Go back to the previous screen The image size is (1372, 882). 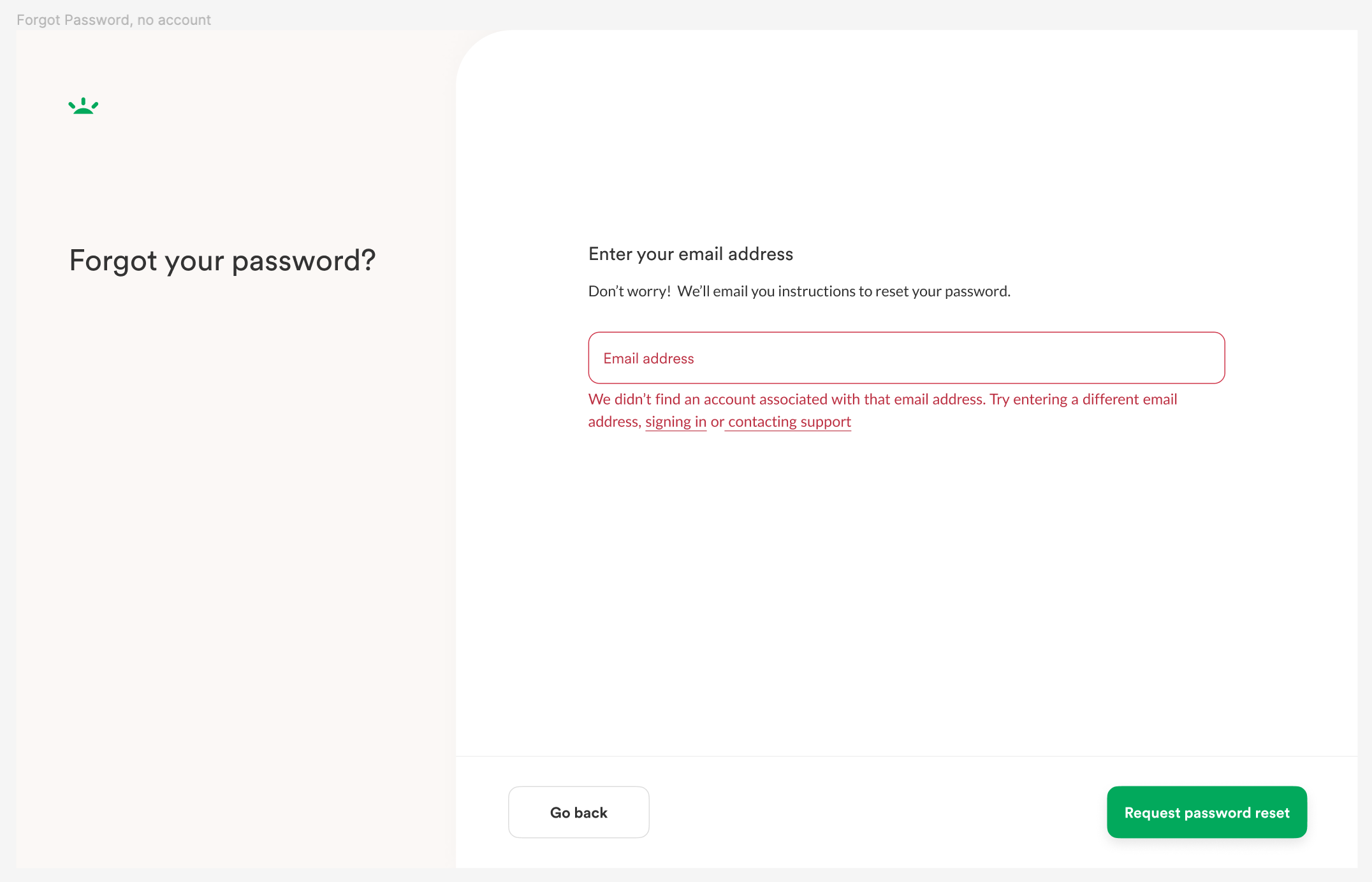pyautogui.click(x=578, y=812)
